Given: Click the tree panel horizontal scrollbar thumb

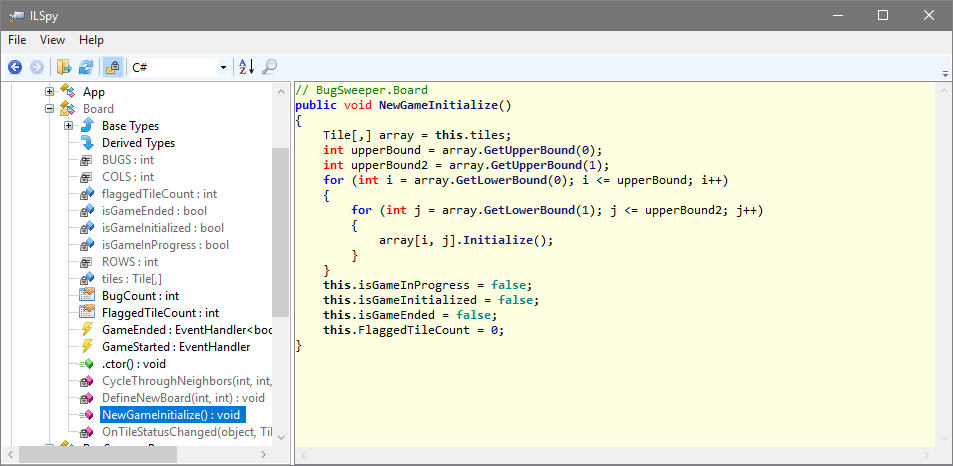Looking at the screenshot, I should 98,454.
